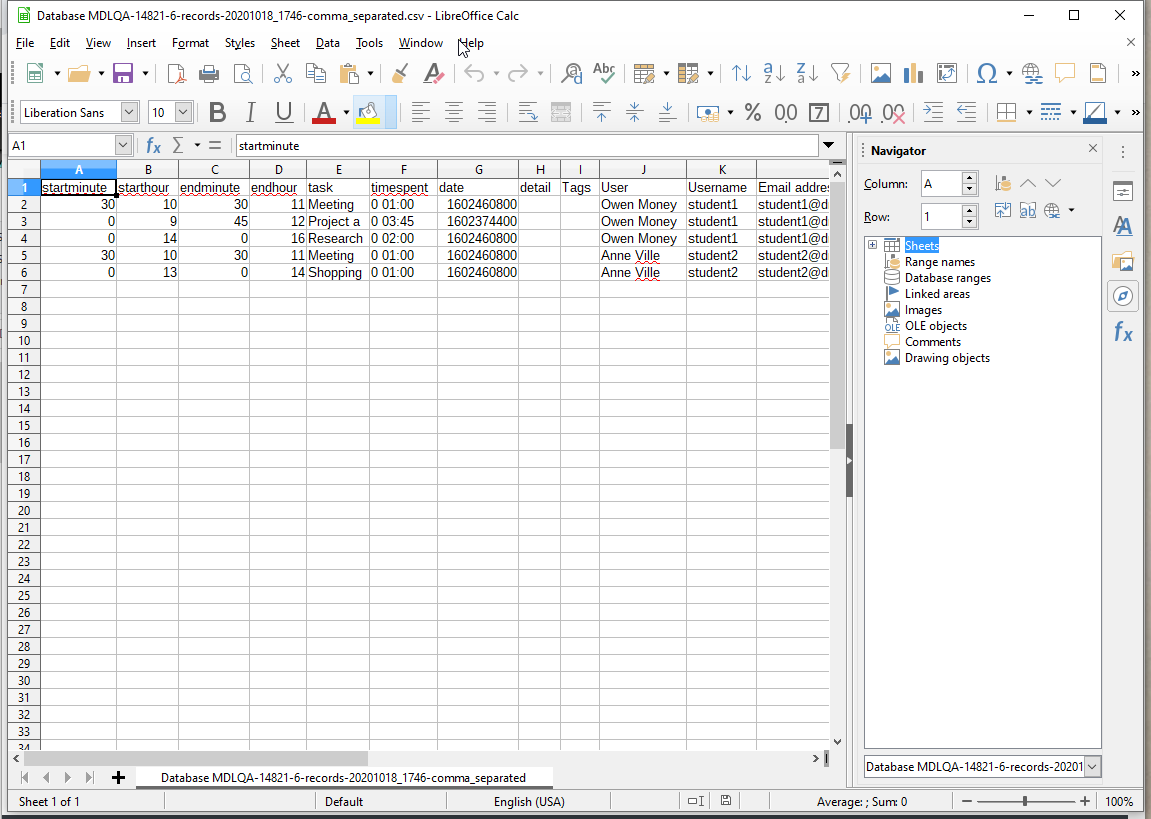Click column G header
The width and height of the screenshot is (1151, 819).
[x=478, y=170]
